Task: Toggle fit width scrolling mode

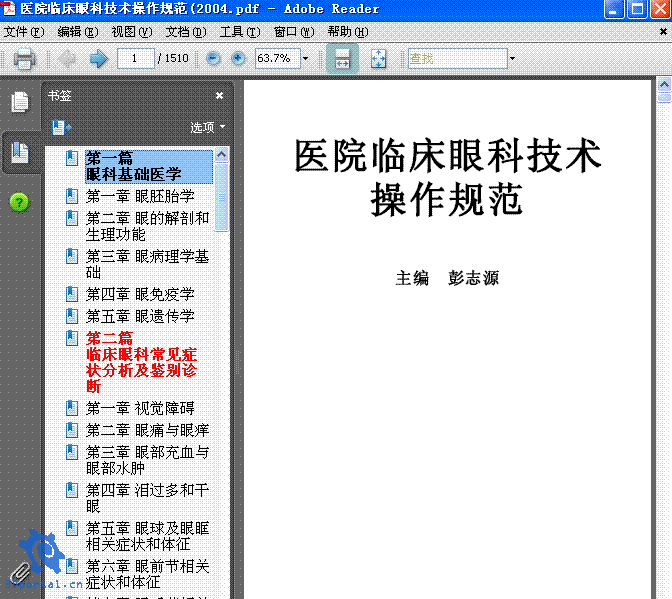Action: coord(342,58)
